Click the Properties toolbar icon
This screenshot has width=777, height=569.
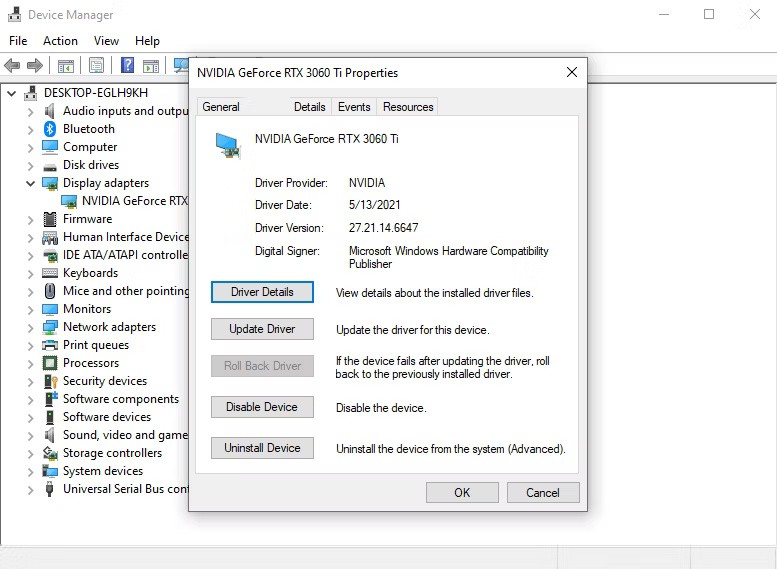(x=96, y=66)
